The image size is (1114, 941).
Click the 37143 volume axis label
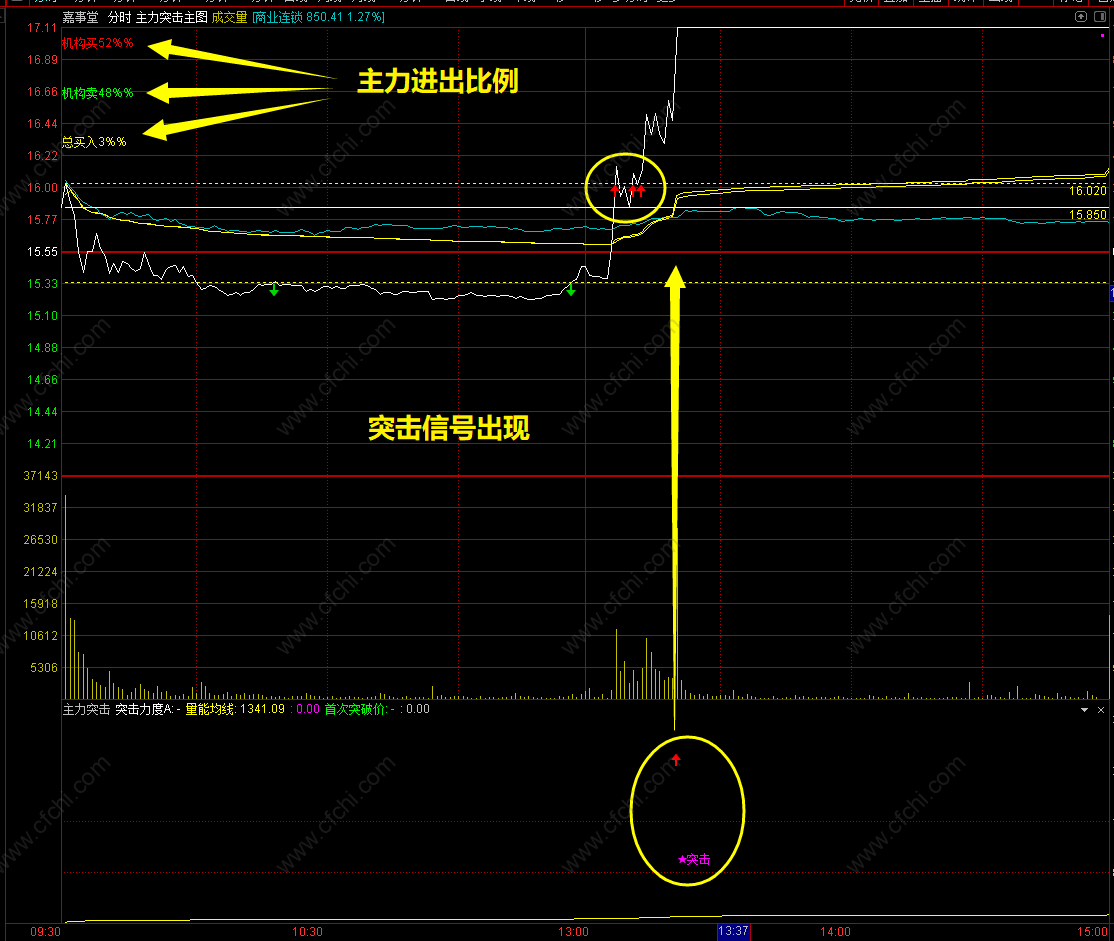(x=40, y=475)
